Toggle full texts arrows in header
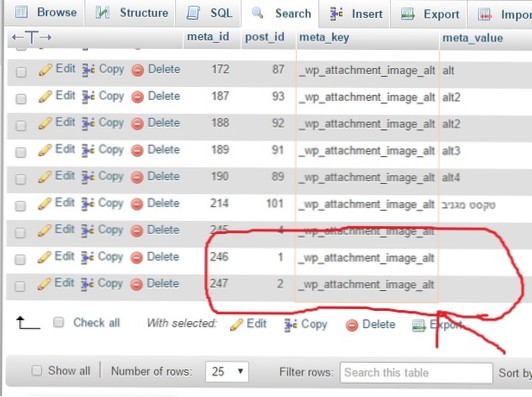 32,37
